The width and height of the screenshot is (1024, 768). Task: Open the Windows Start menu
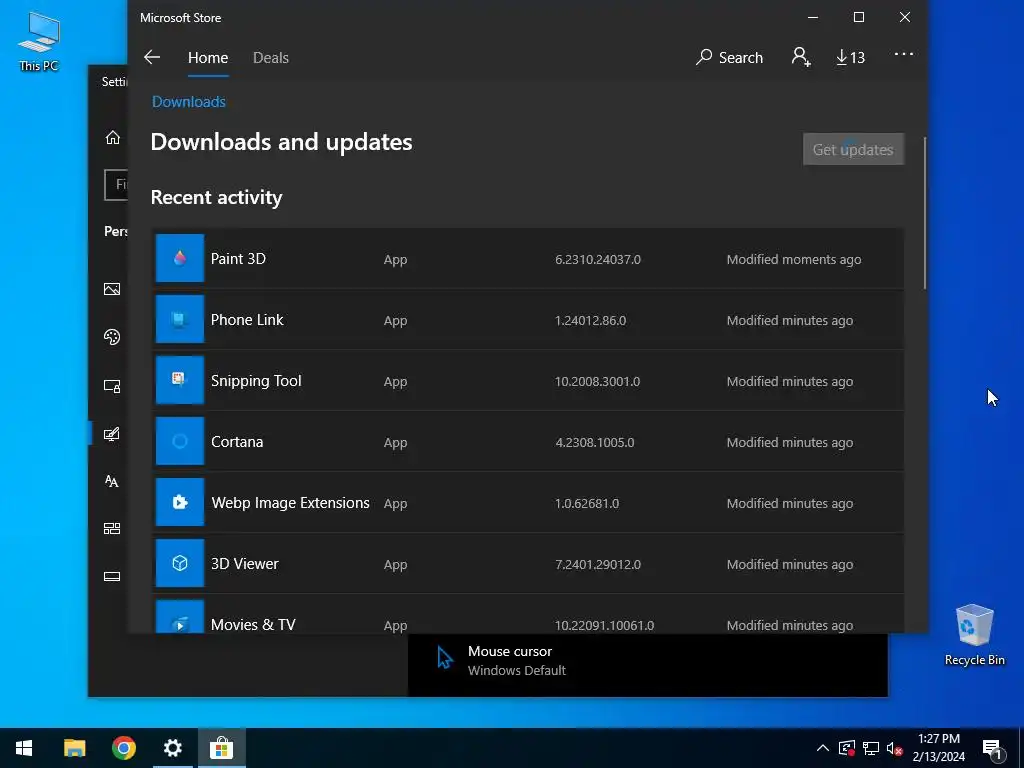(x=24, y=748)
